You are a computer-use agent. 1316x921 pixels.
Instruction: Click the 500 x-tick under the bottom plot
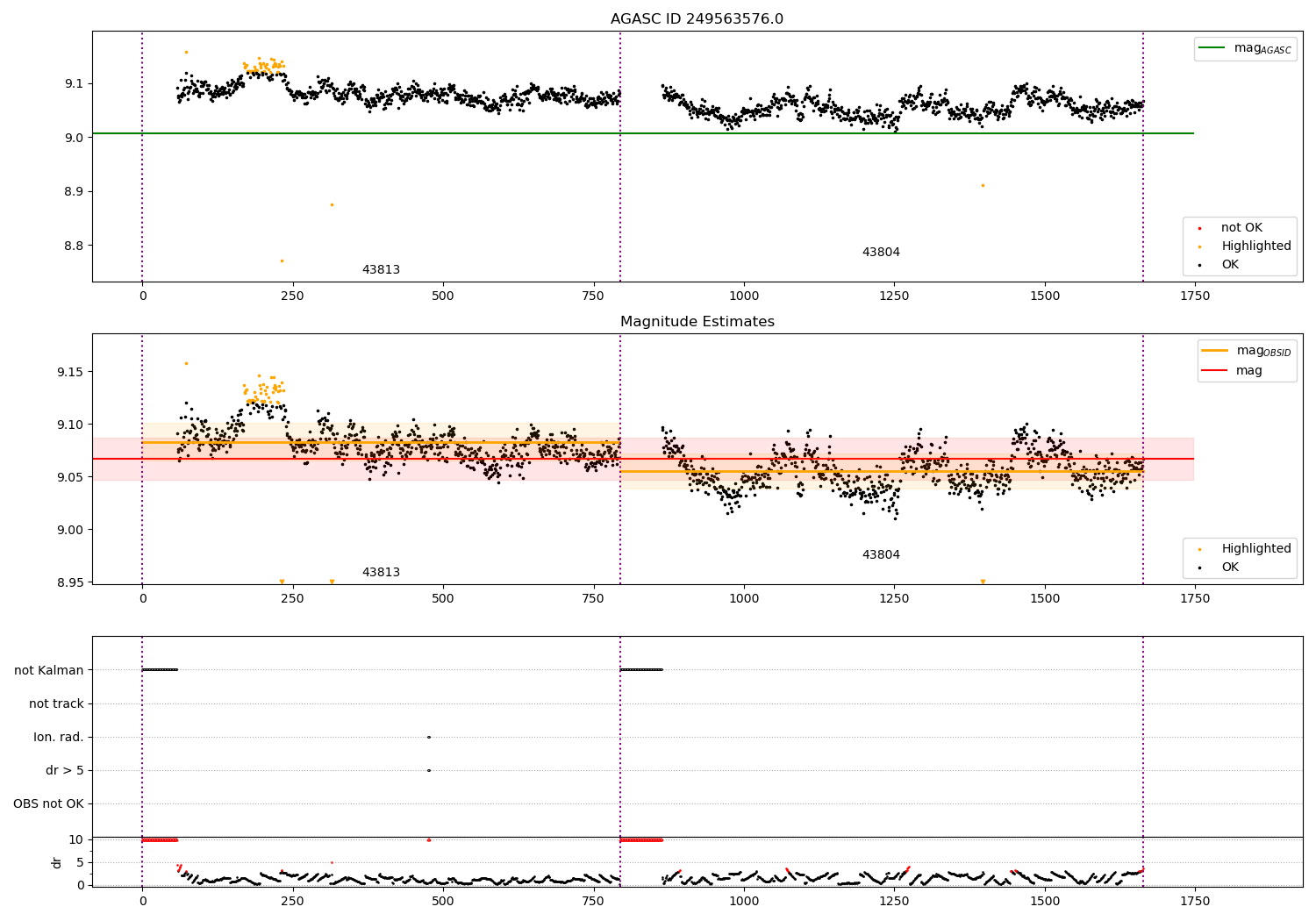(x=443, y=900)
